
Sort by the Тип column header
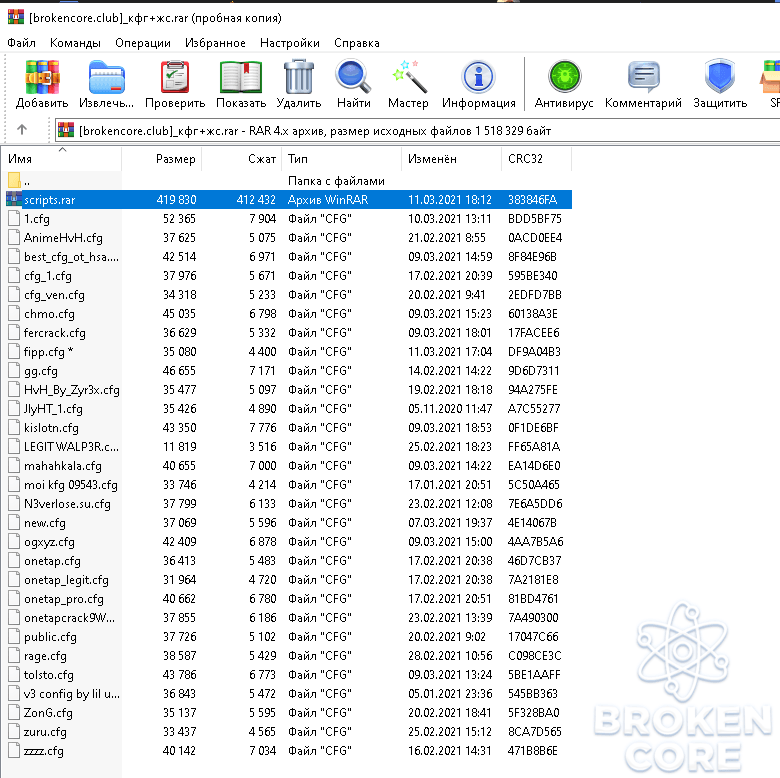tap(341, 159)
